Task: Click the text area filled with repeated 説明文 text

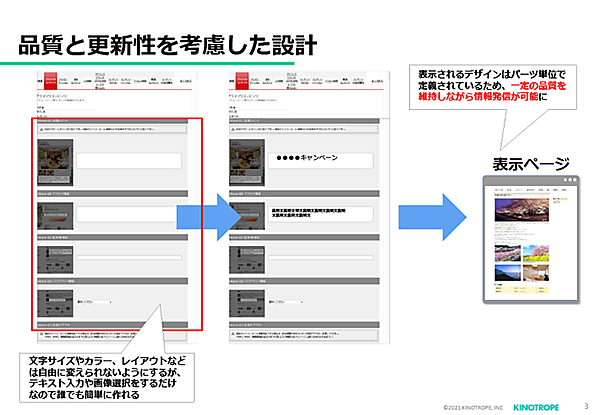Action: tap(320, 214)
